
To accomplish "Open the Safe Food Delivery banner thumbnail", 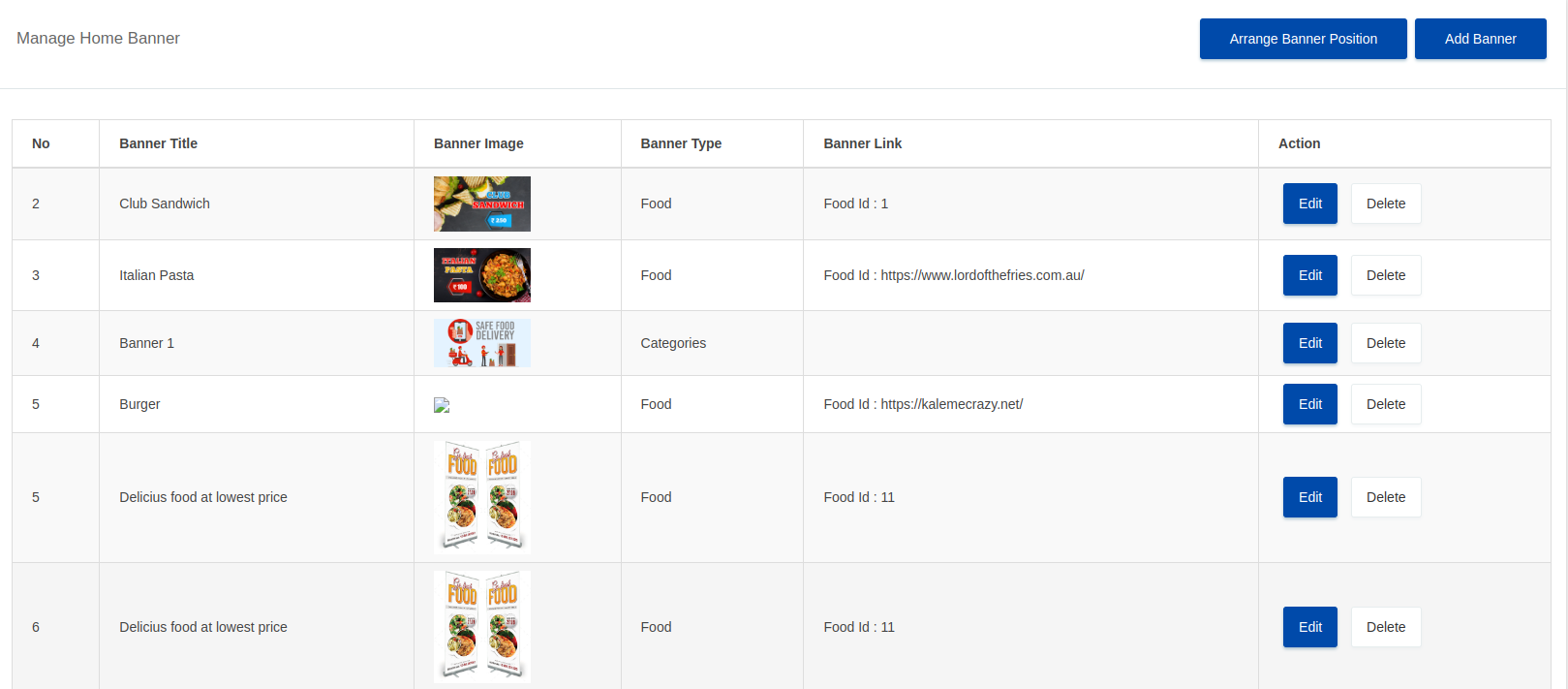I will coord(481,343).
